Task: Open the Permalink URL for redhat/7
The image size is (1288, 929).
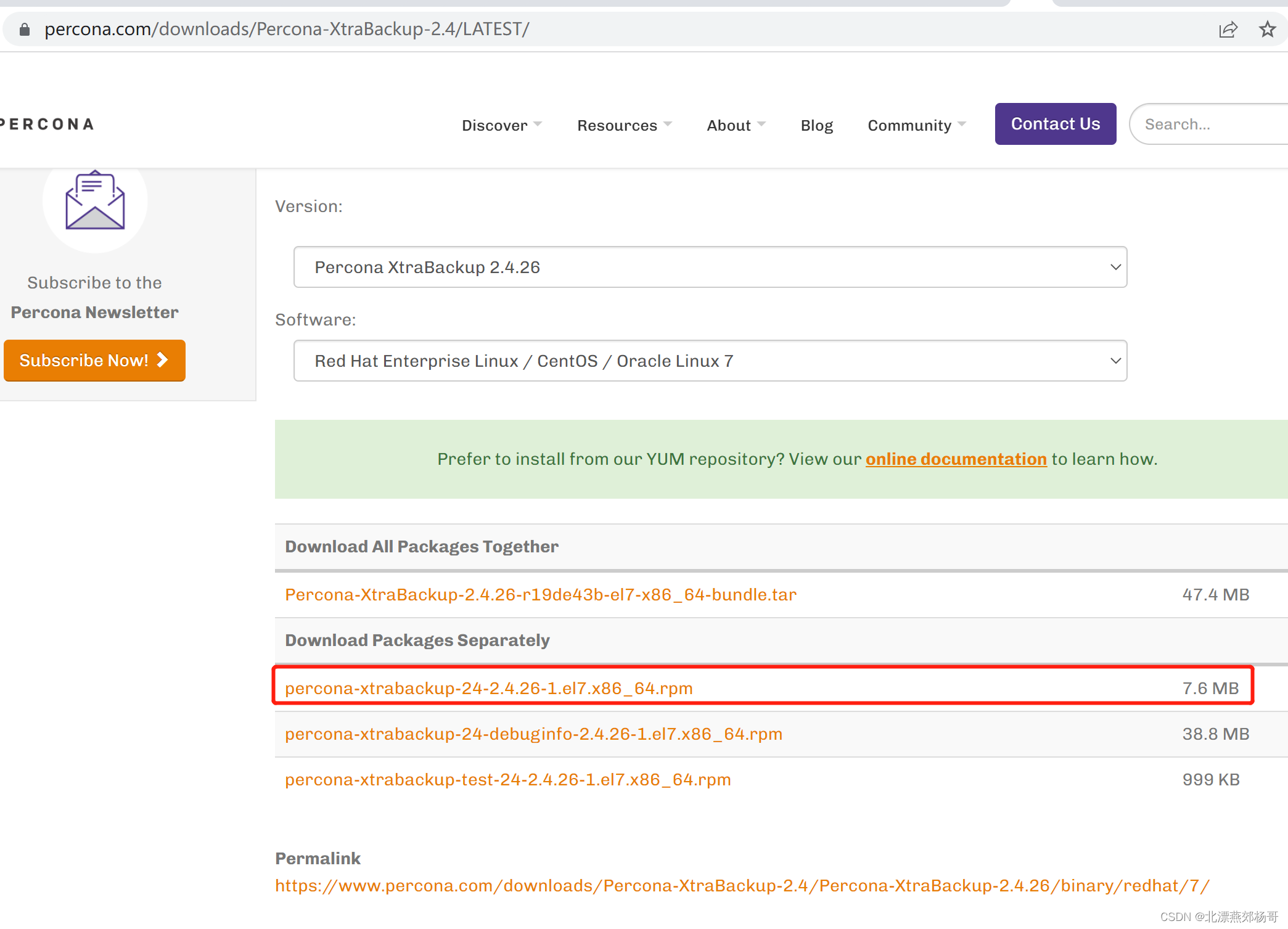Action: point(742,885)
